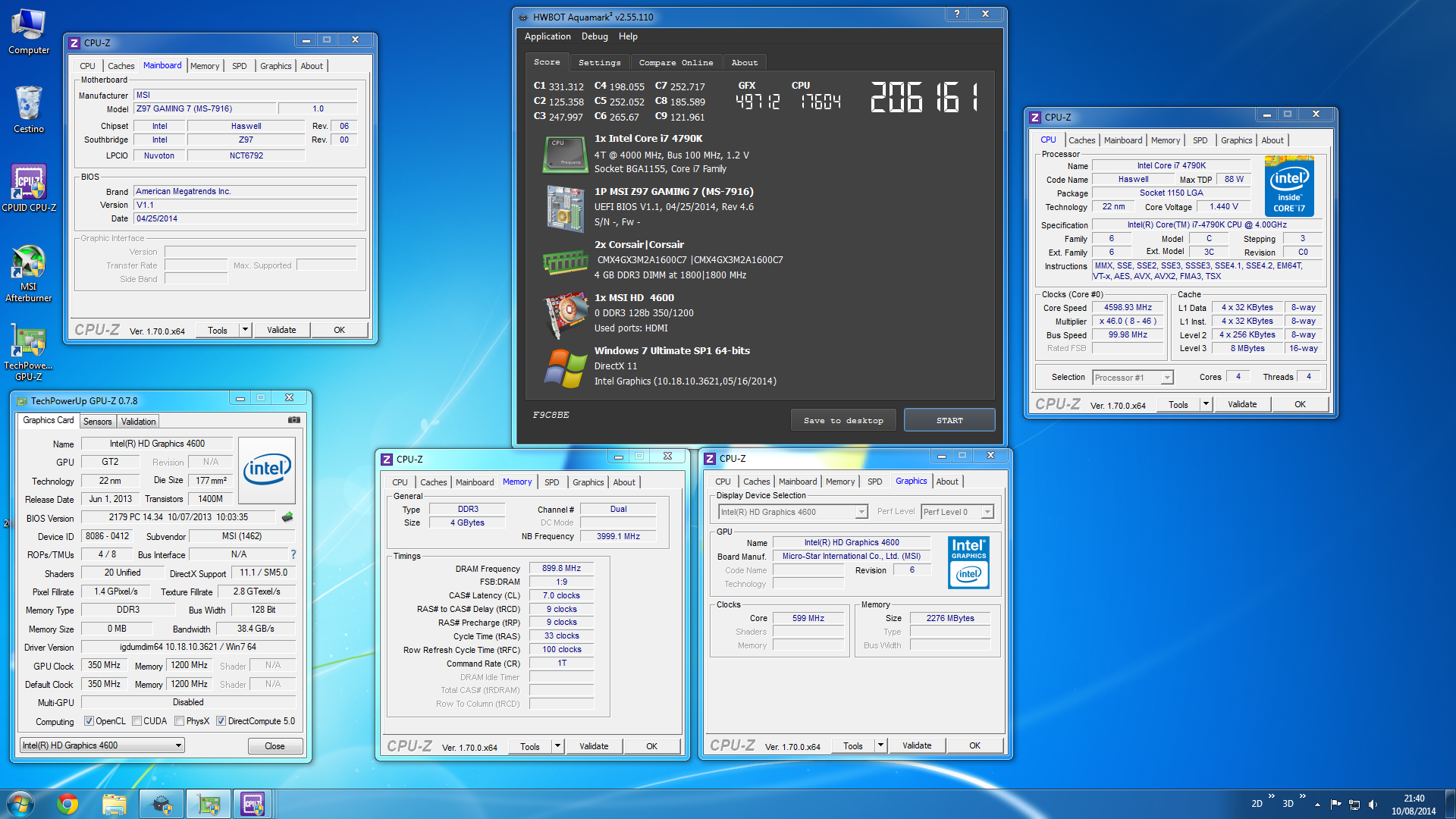Click the Aquamark START button
The image size is (1456, 819).
pos(949,420)
